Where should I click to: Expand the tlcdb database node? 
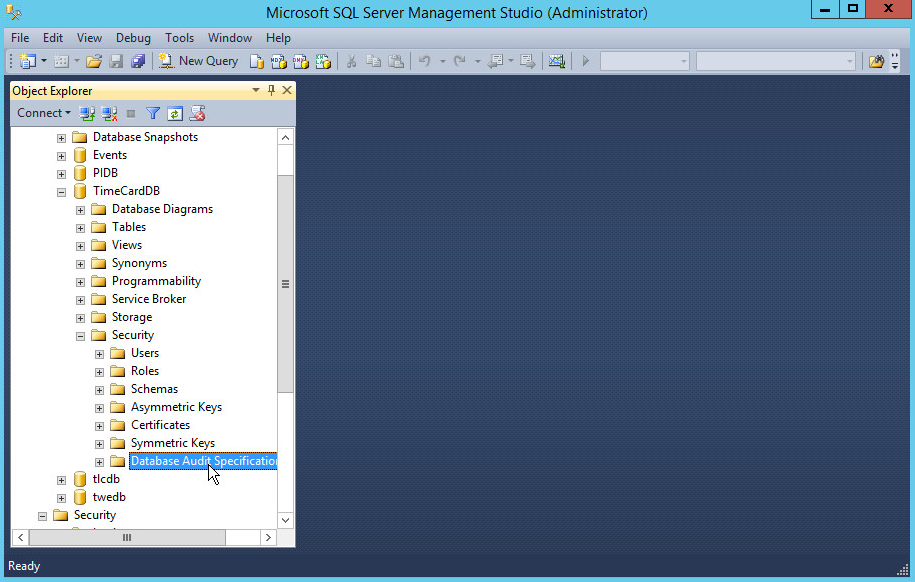pos(62,479)
